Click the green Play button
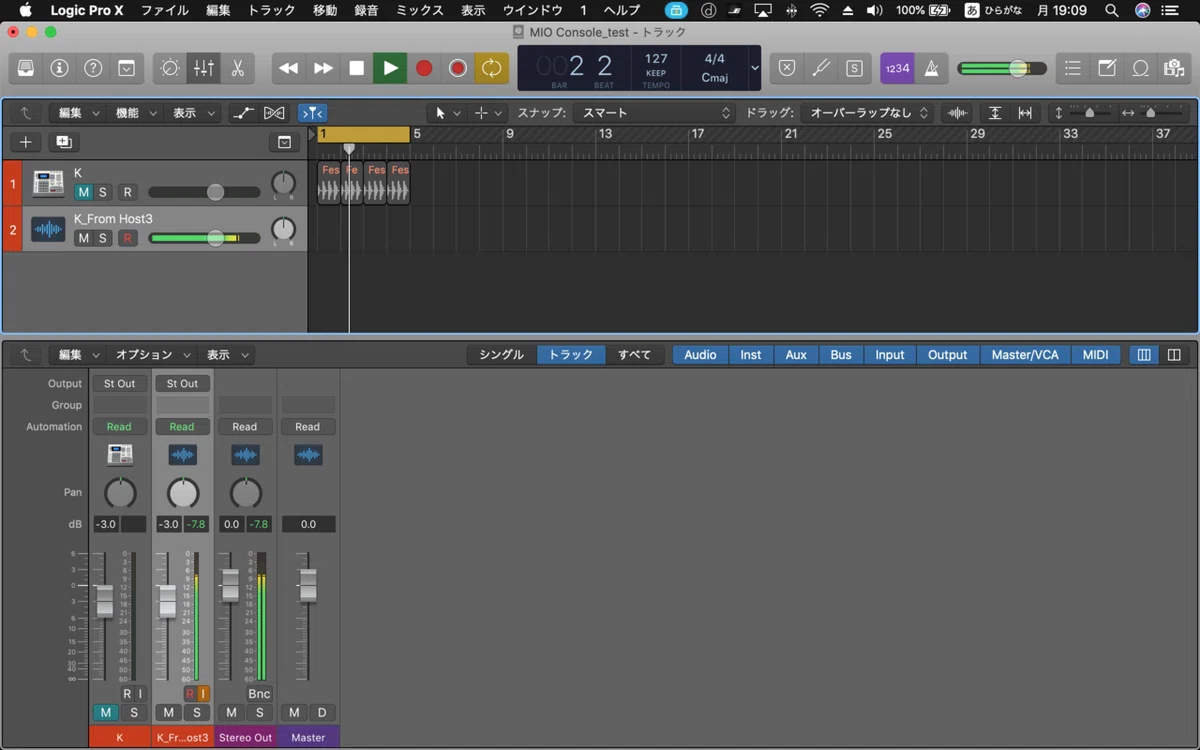The image size is (1200, 750). (390, 68)
